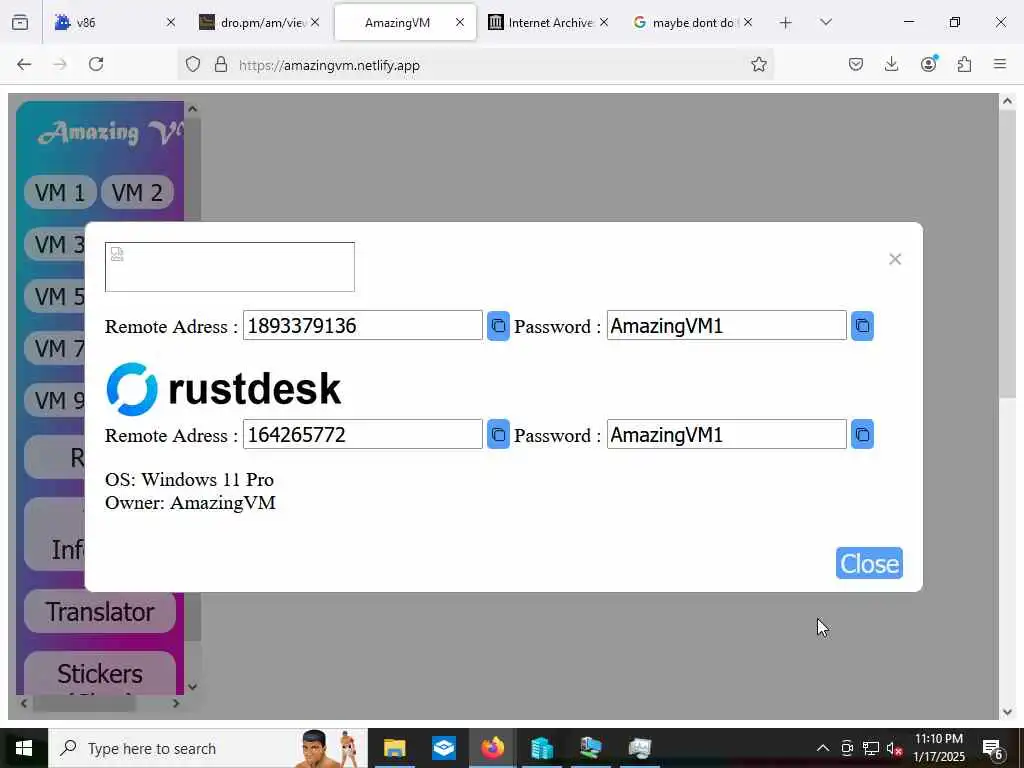The height and width of the screenshot is (768, 1024).
Task: Open the Downloads panel
Action: tap(891, 64)
